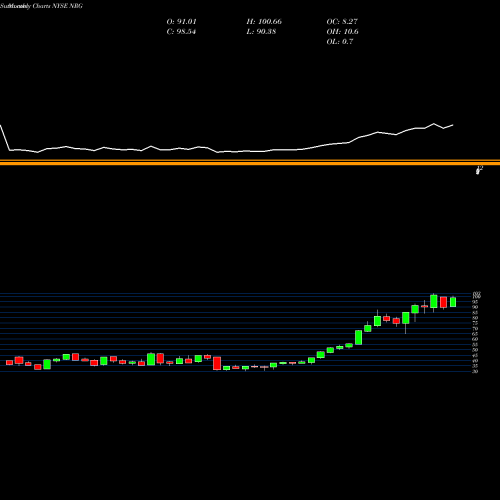500x500 pixels.
Task: Click the 60 price axis label
Action: pyautogui.click(x=475, y=339)
